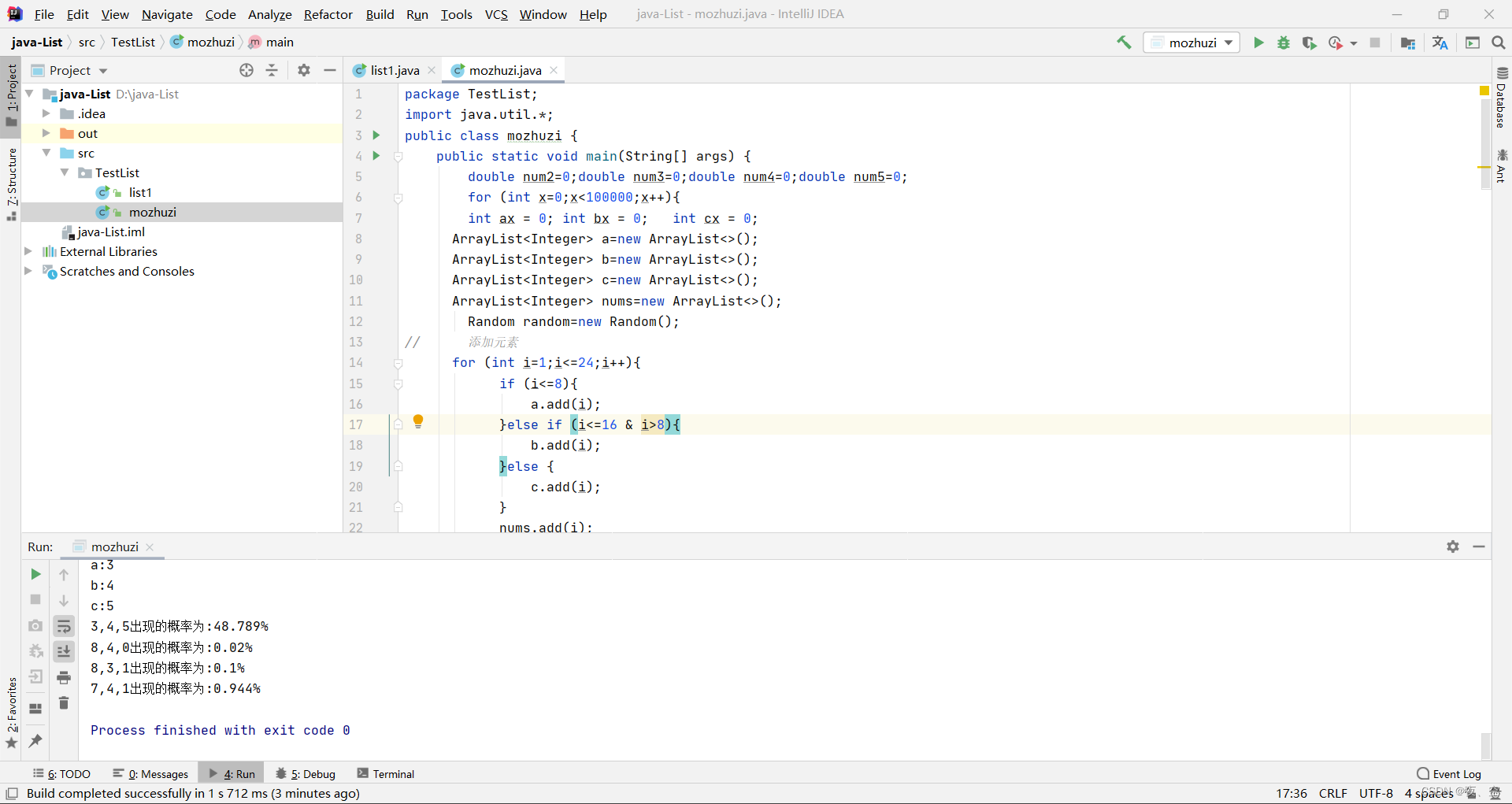Expand the .idea folder
This screenshot has height=804, width=1512.
[x=46, y=113]
